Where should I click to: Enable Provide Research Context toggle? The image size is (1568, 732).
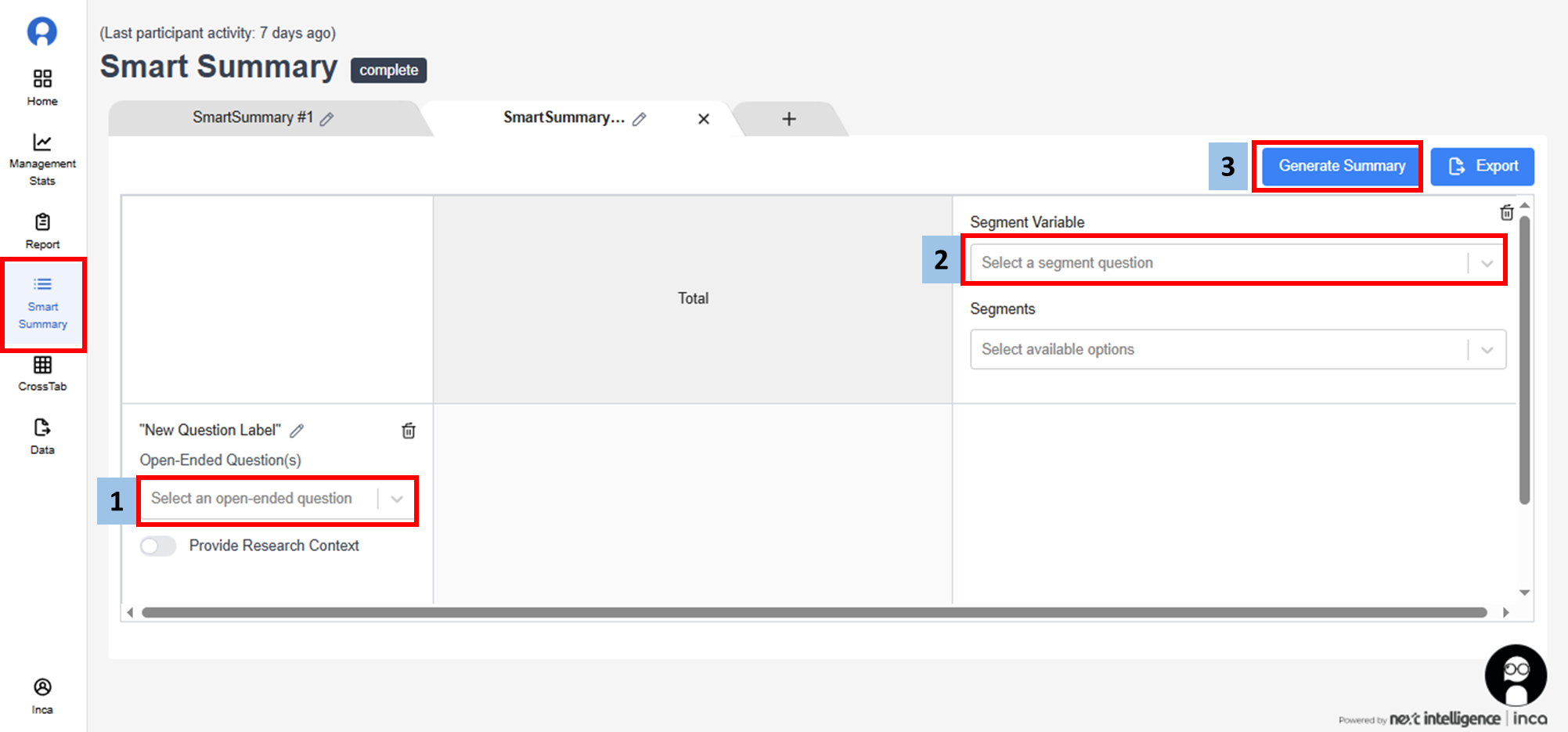tap(158, 546)
